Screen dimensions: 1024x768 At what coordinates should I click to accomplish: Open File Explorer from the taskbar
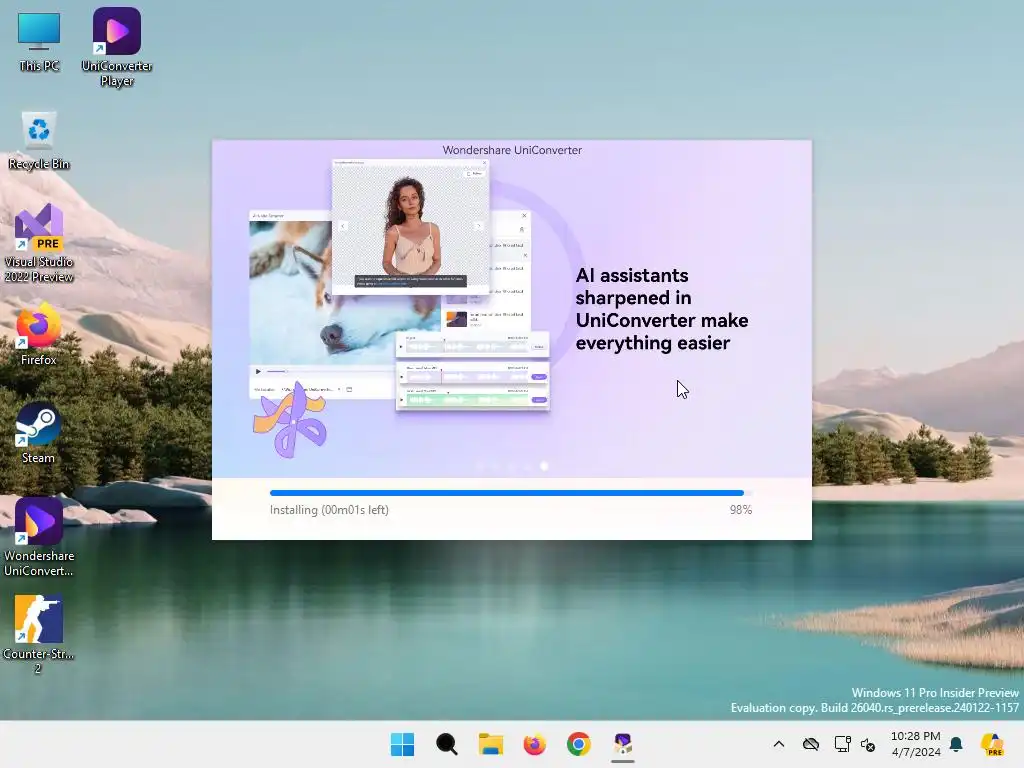coord(490,744)
